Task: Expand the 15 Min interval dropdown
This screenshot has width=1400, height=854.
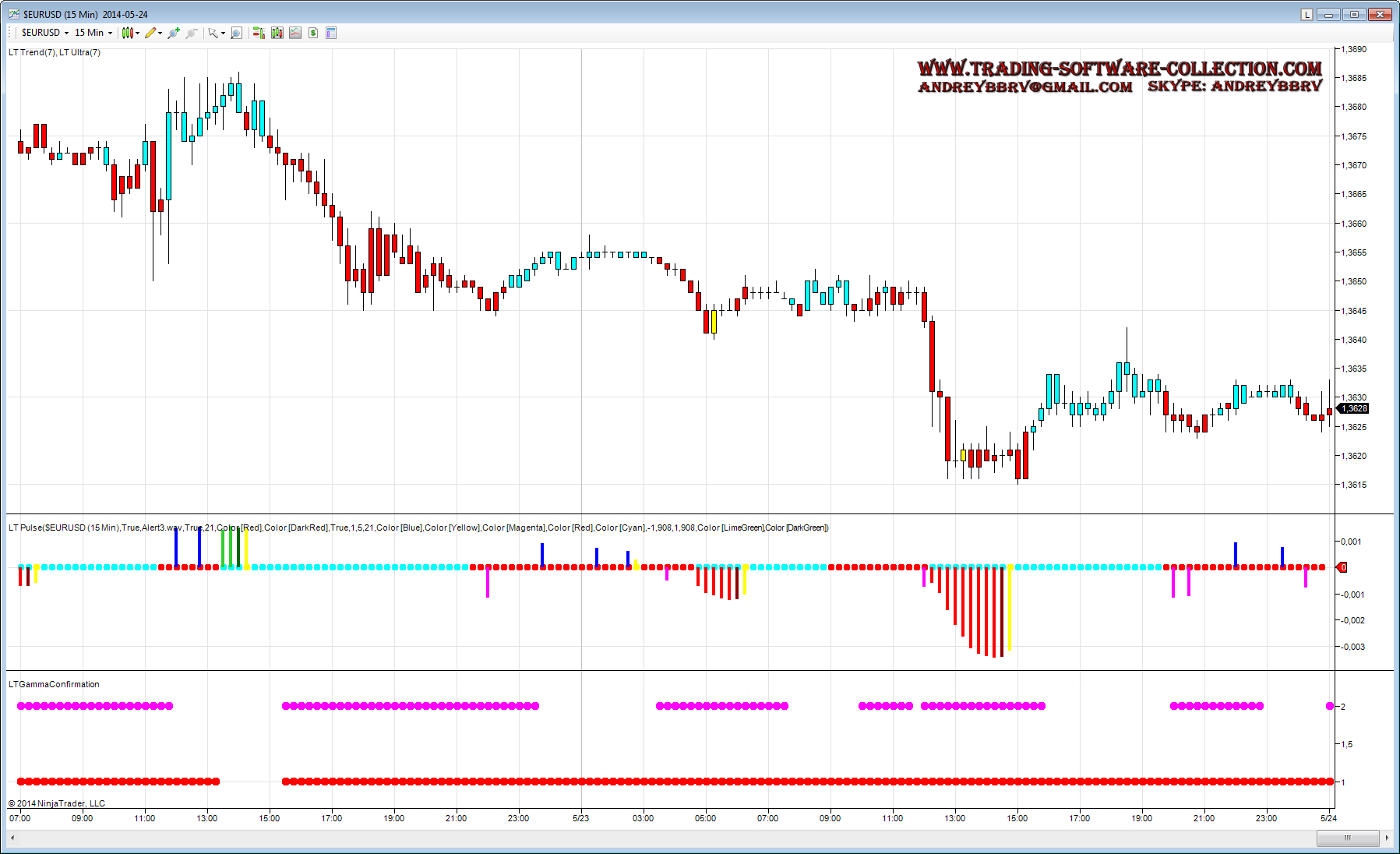Action: pyautogui.click(x=110, y=33)
